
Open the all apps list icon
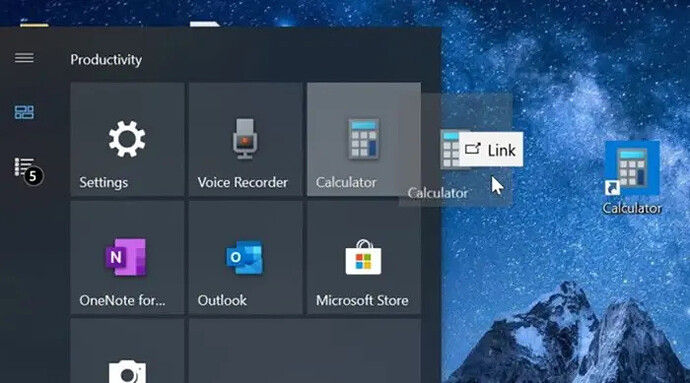click(x=24, y=168)
